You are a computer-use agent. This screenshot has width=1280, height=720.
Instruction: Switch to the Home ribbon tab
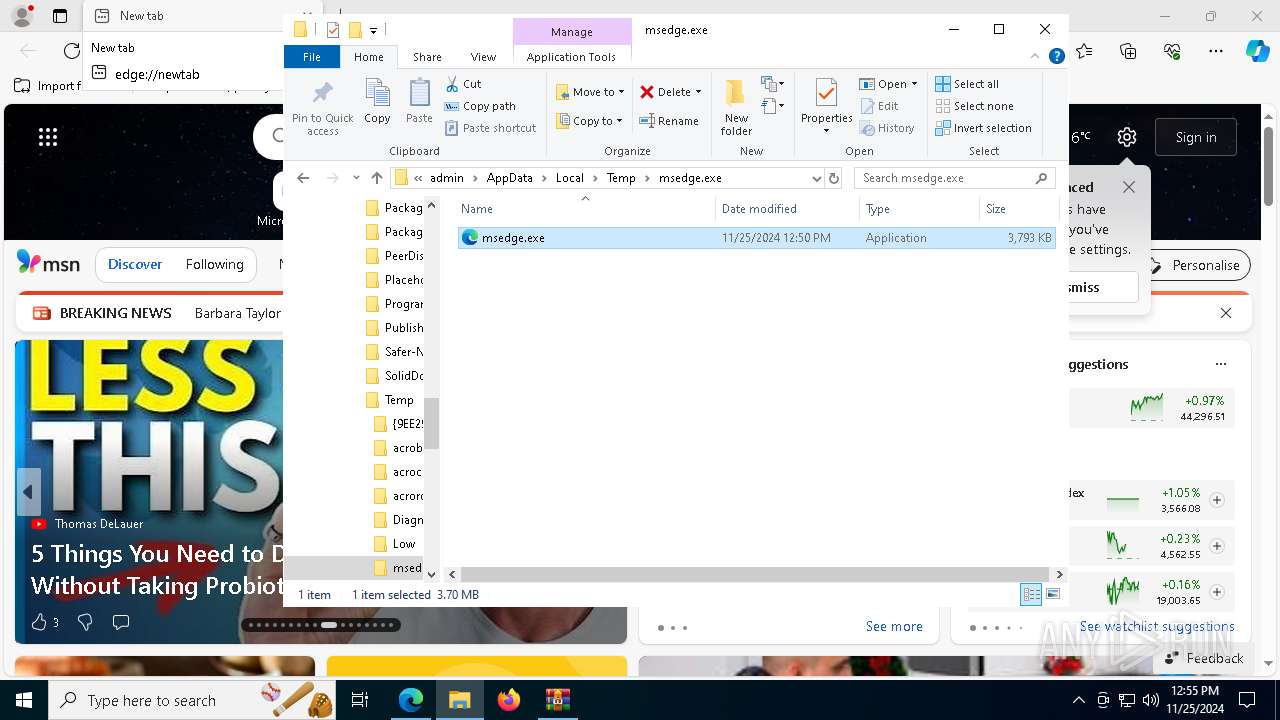tap(369, 57)
